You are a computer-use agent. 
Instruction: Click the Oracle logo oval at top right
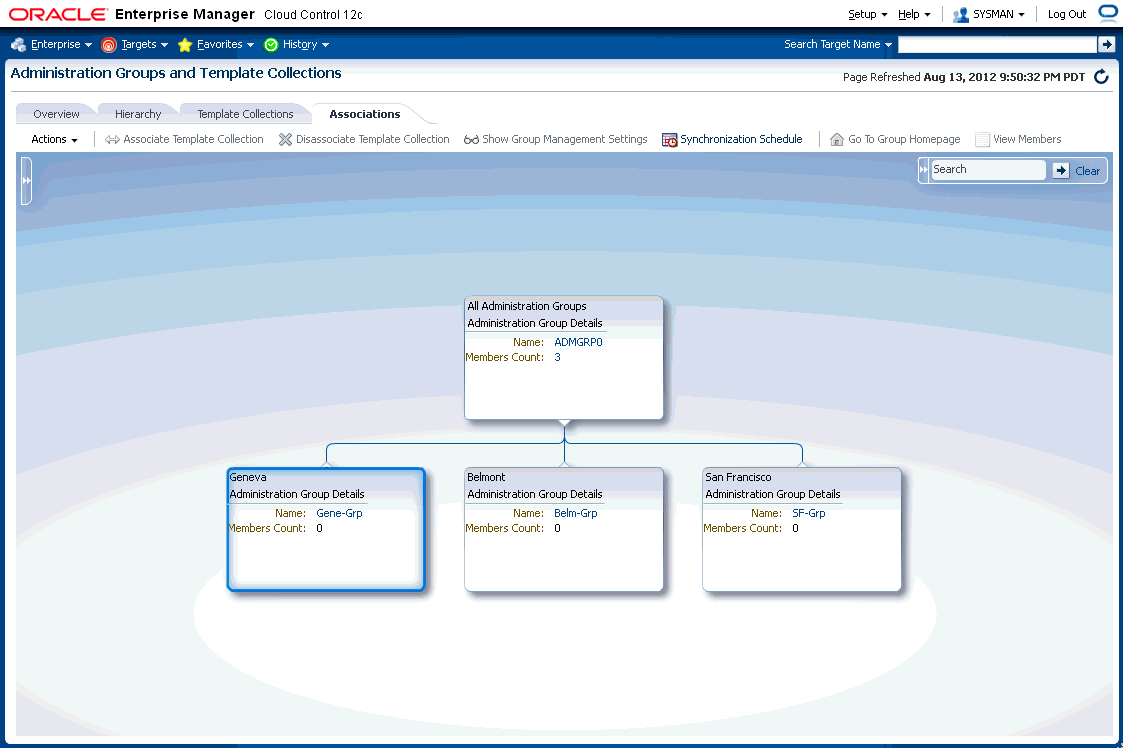(x=1109, y=13)
